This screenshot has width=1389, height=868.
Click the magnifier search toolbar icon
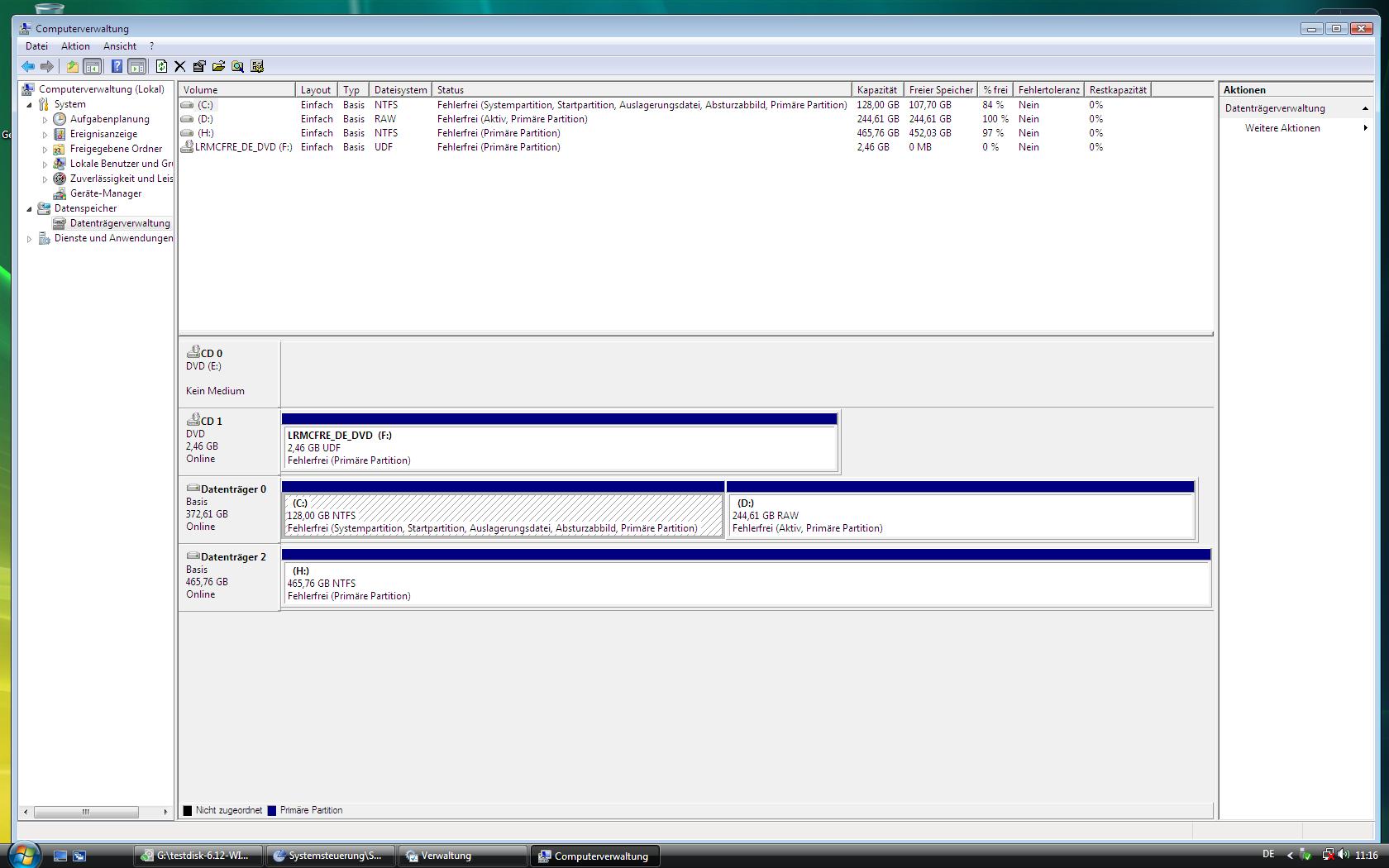(x=237, y=66)
